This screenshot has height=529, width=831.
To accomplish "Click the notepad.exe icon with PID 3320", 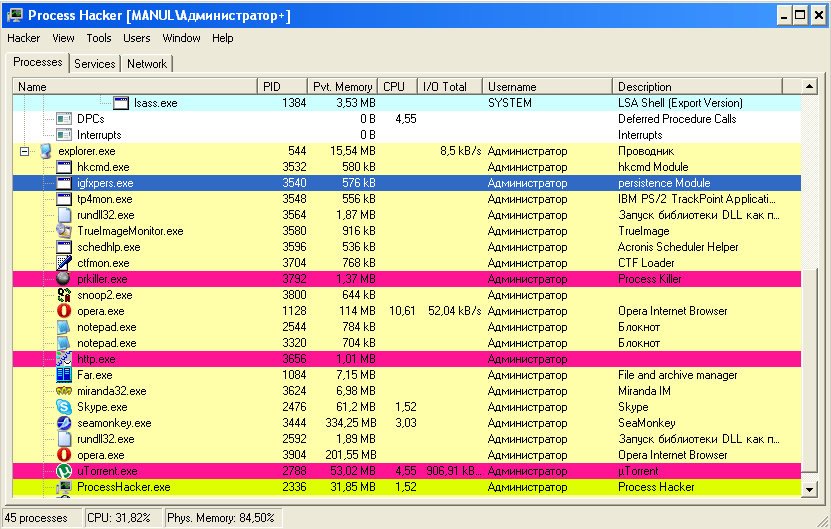I will pos(64,343).
